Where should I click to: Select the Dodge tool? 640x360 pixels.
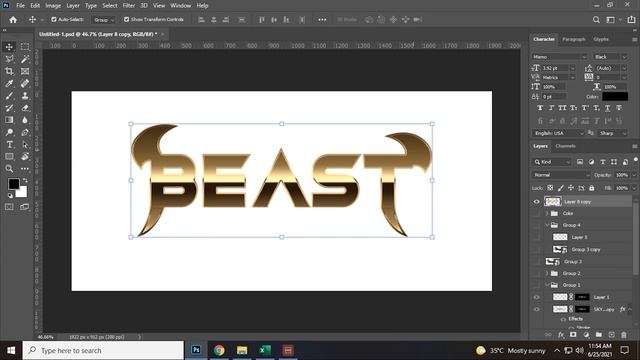(9, 132)
